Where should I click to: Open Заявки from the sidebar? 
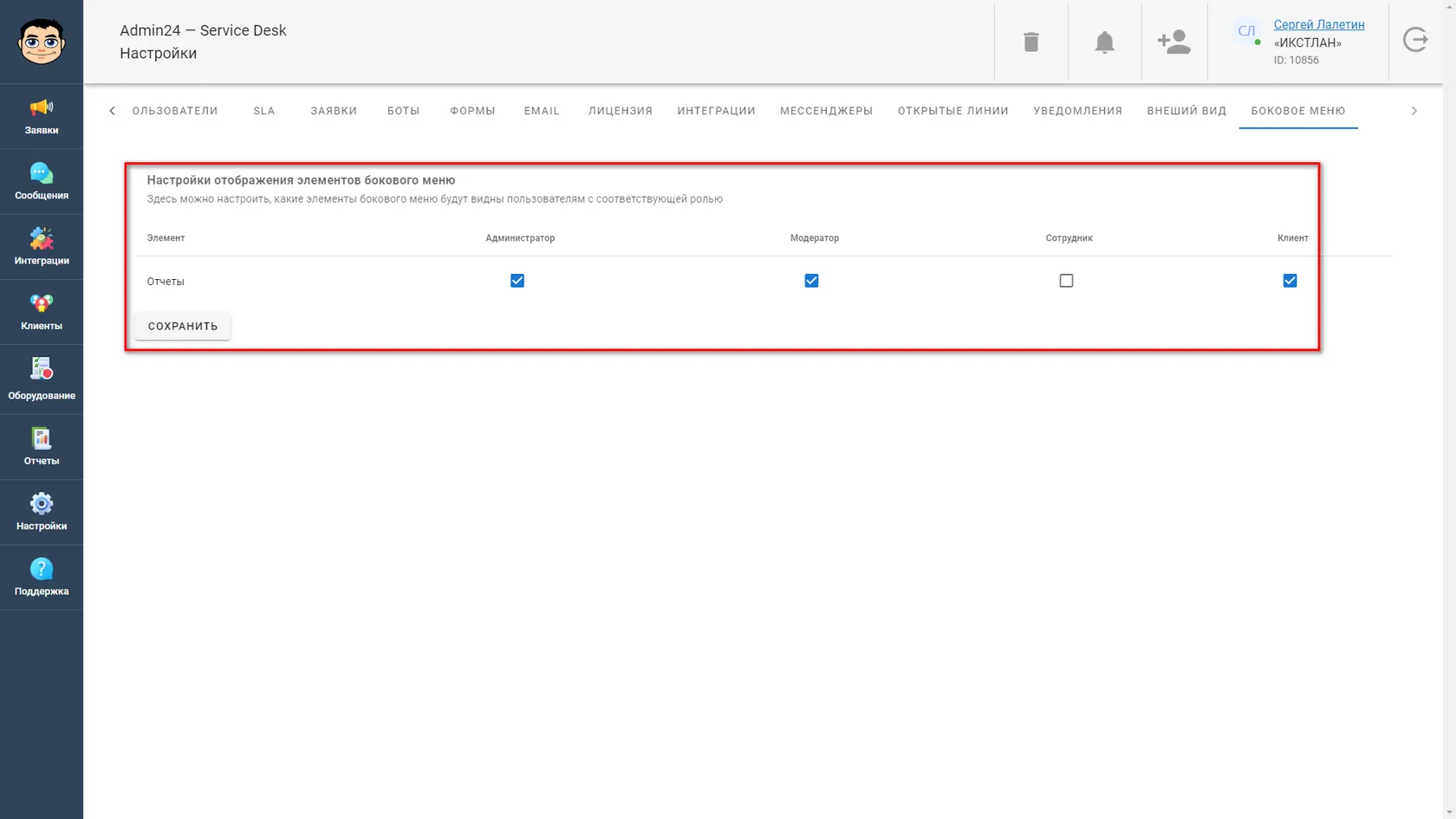(x=42, y=117)
